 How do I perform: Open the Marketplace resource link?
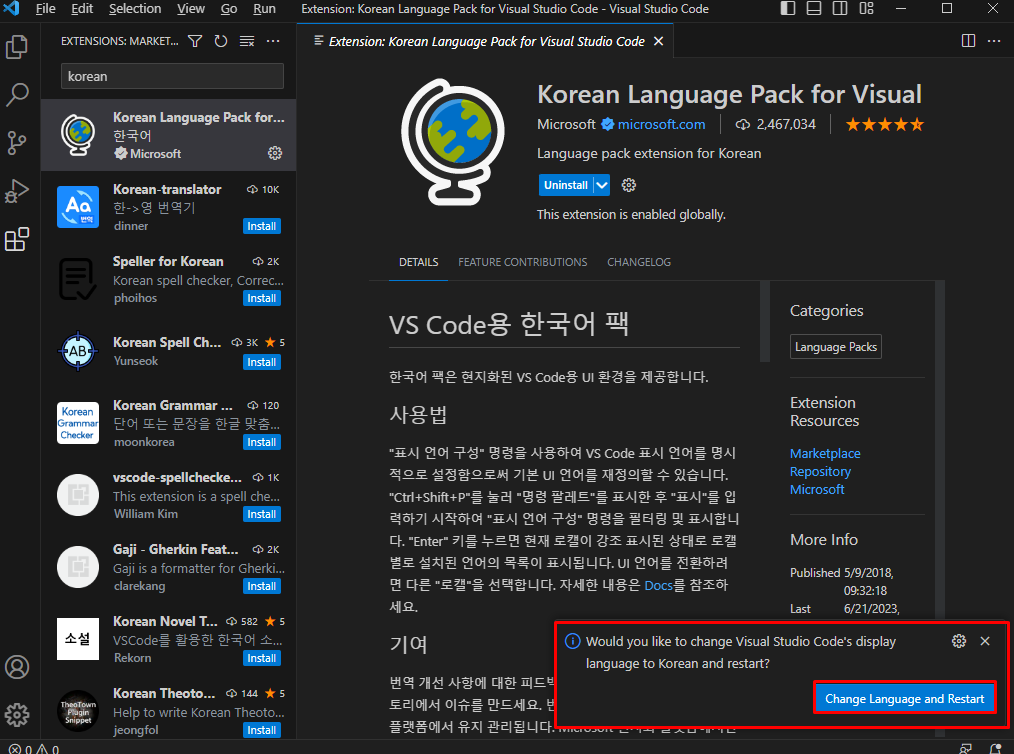coord(825,453)
